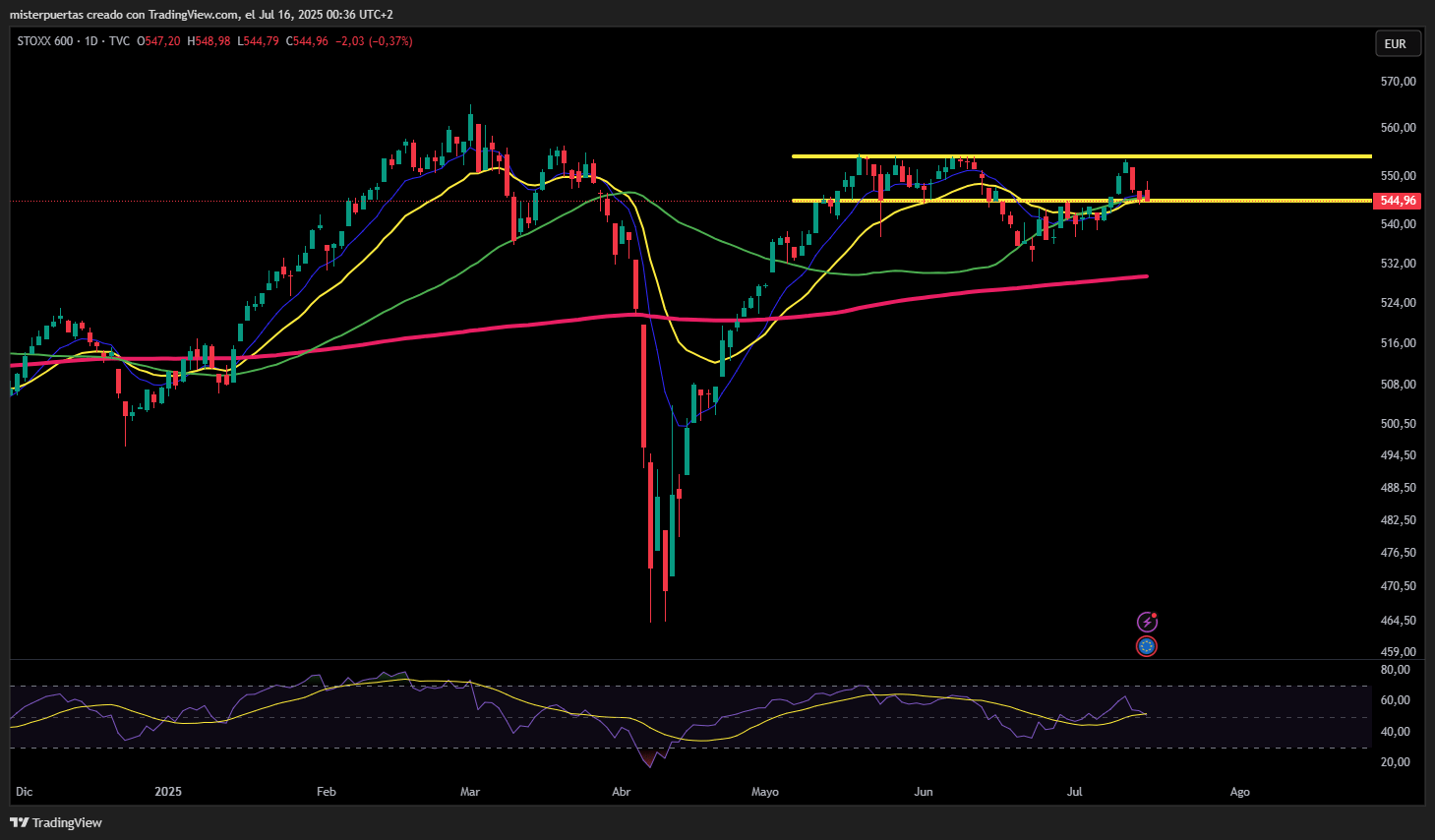Click the red 544,96 current price label
The width and height of the screenshot is (1435, 840).
tap(1398, 201)
